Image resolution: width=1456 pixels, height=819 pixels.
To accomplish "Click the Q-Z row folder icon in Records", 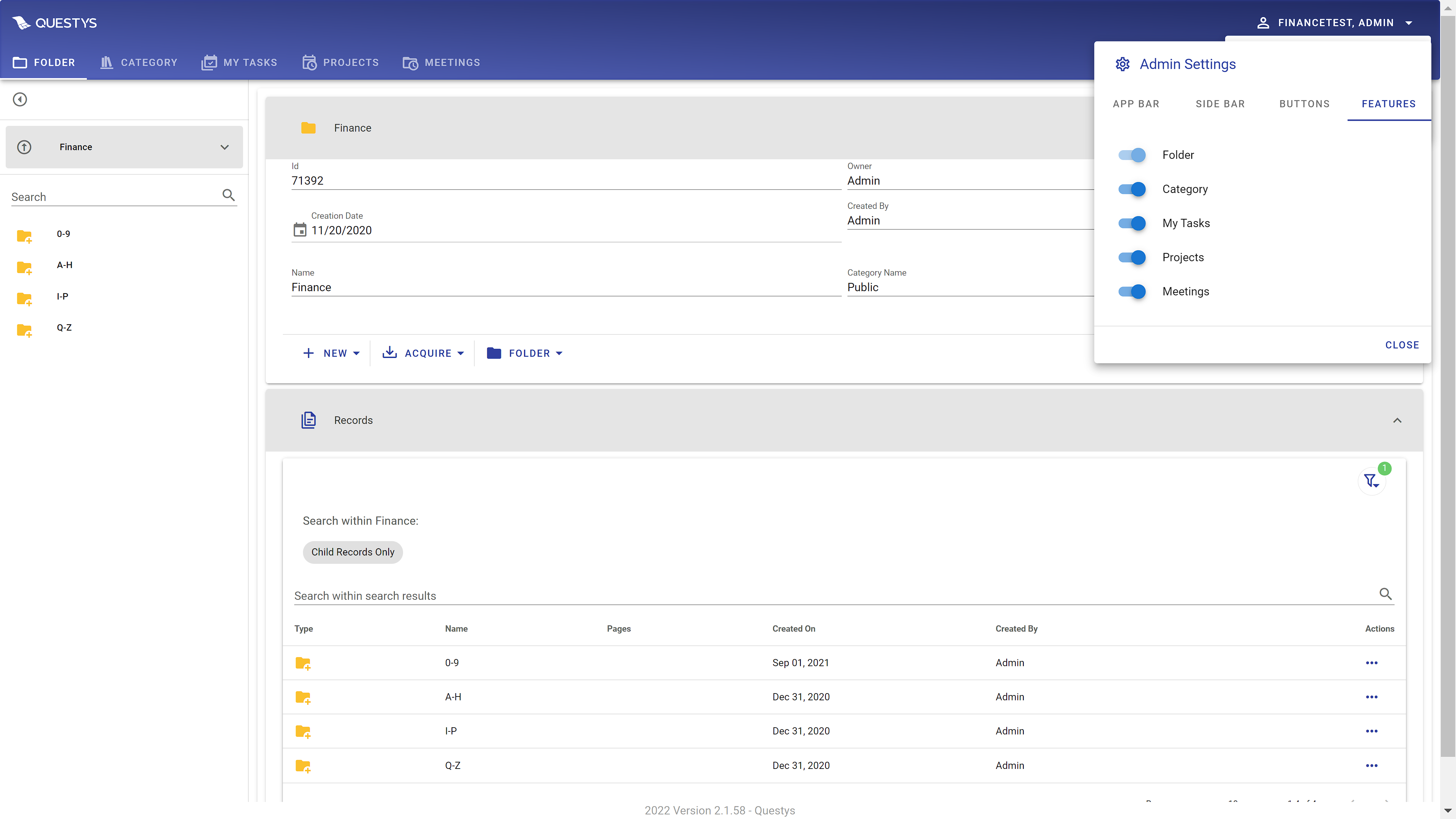I will click(303, 766).
